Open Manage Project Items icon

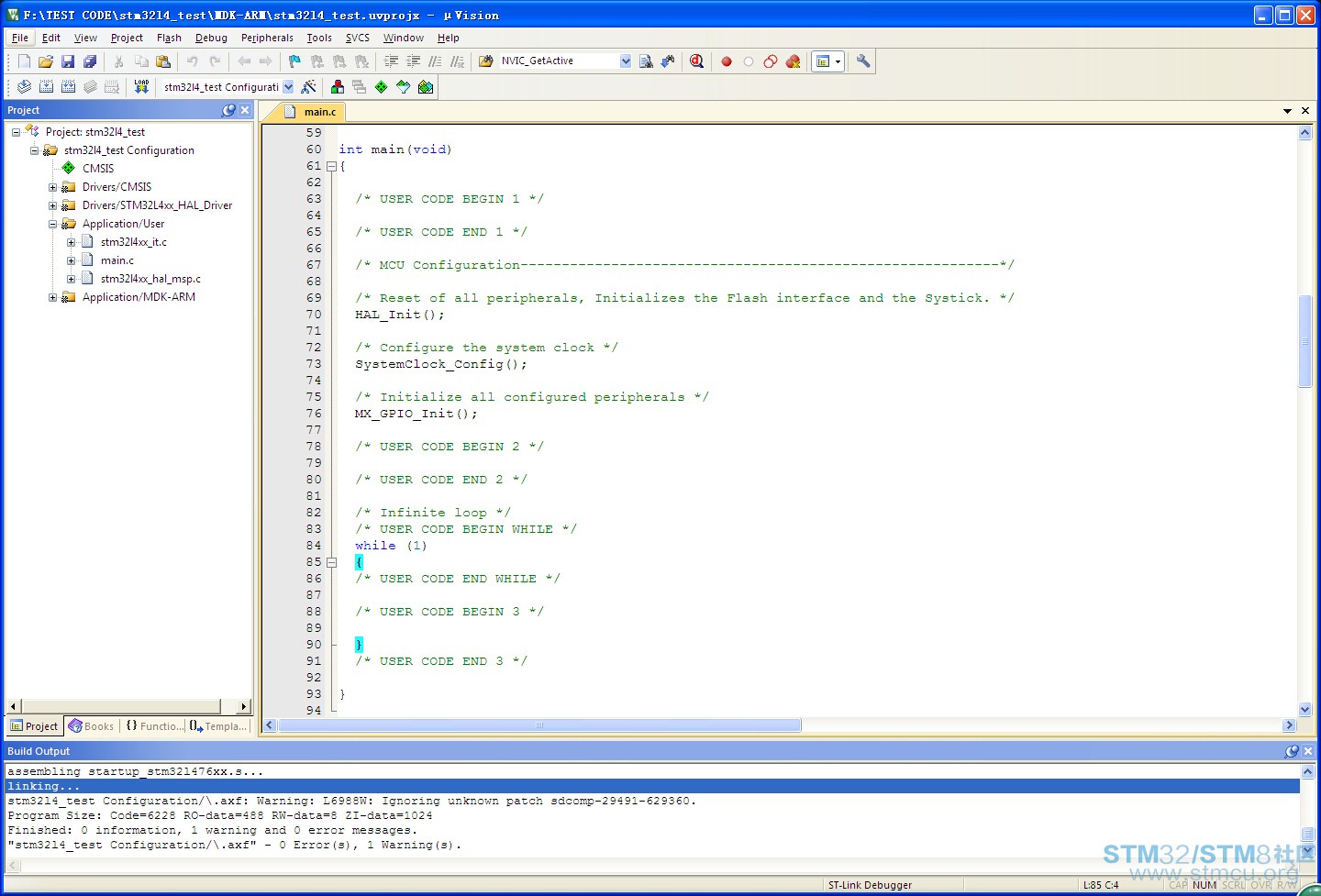point(338,87)
